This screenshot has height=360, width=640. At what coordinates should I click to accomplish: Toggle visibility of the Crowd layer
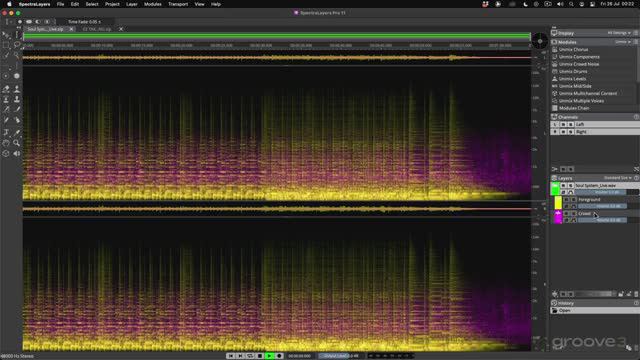[566, 213]
